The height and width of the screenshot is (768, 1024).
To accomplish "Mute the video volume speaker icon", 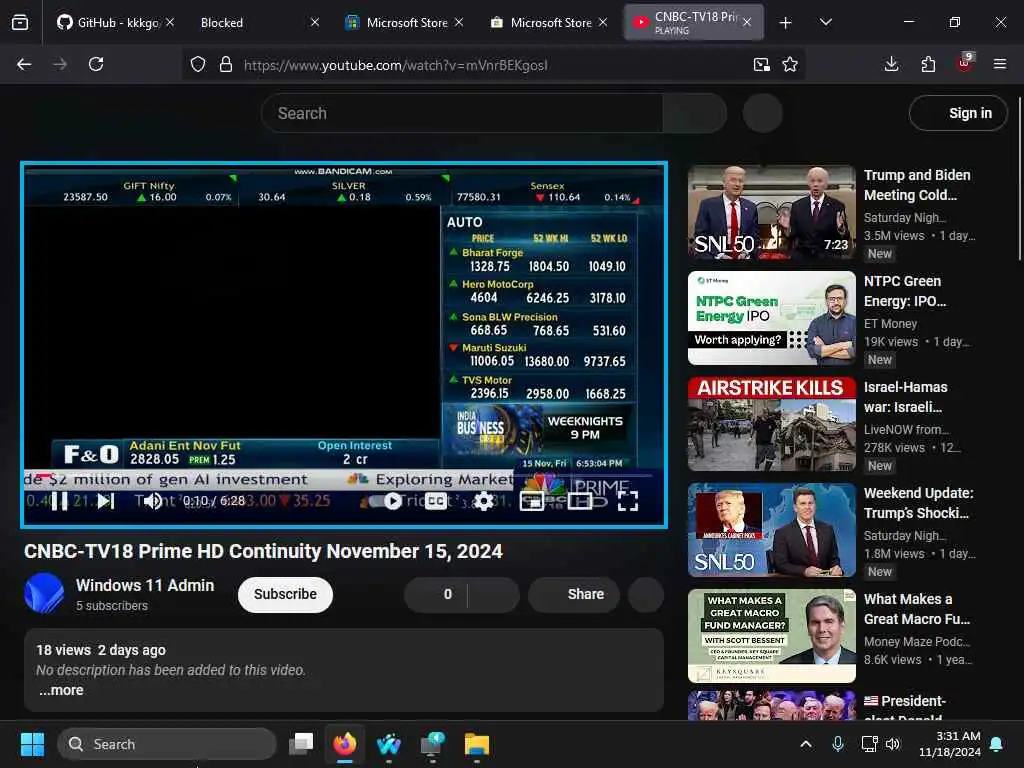I will (153, 501).
